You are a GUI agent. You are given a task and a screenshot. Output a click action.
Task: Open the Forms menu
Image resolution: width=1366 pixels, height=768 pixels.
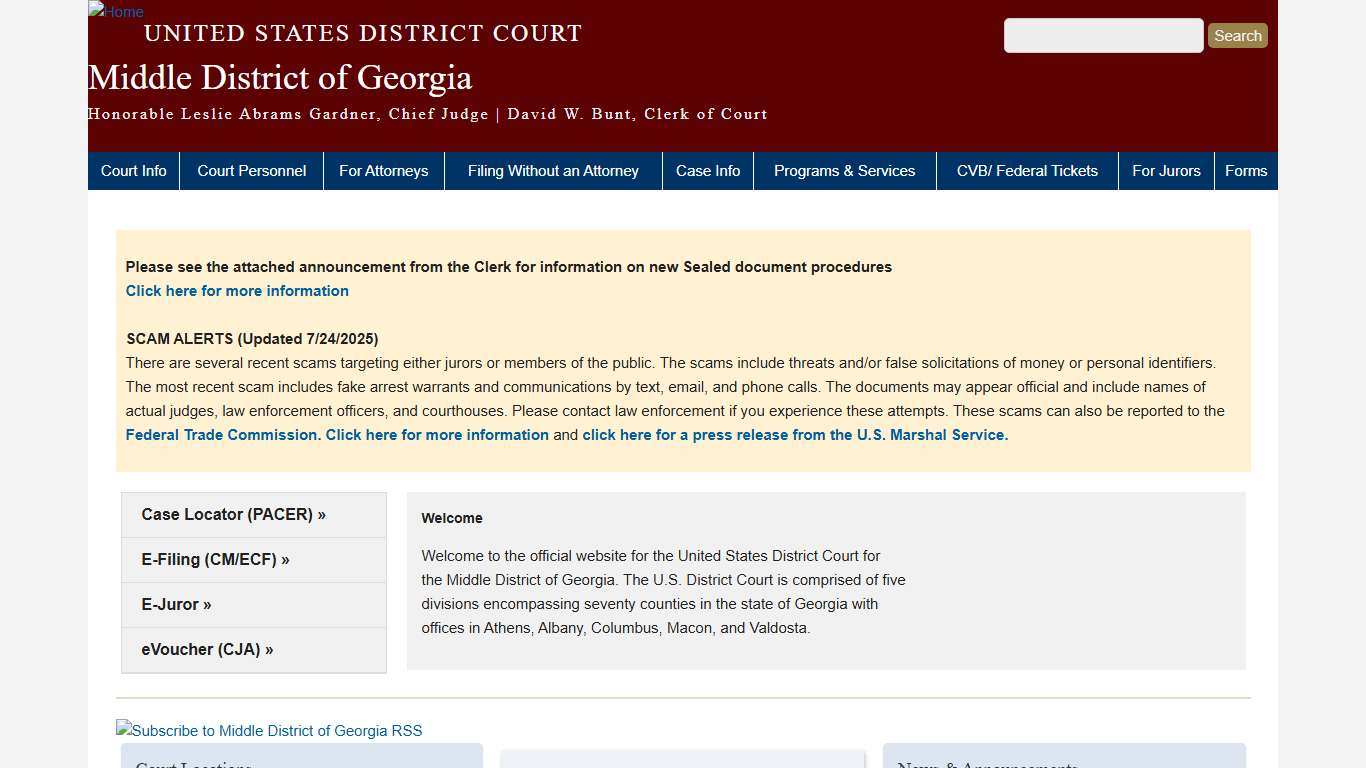tap(1246, 170)
